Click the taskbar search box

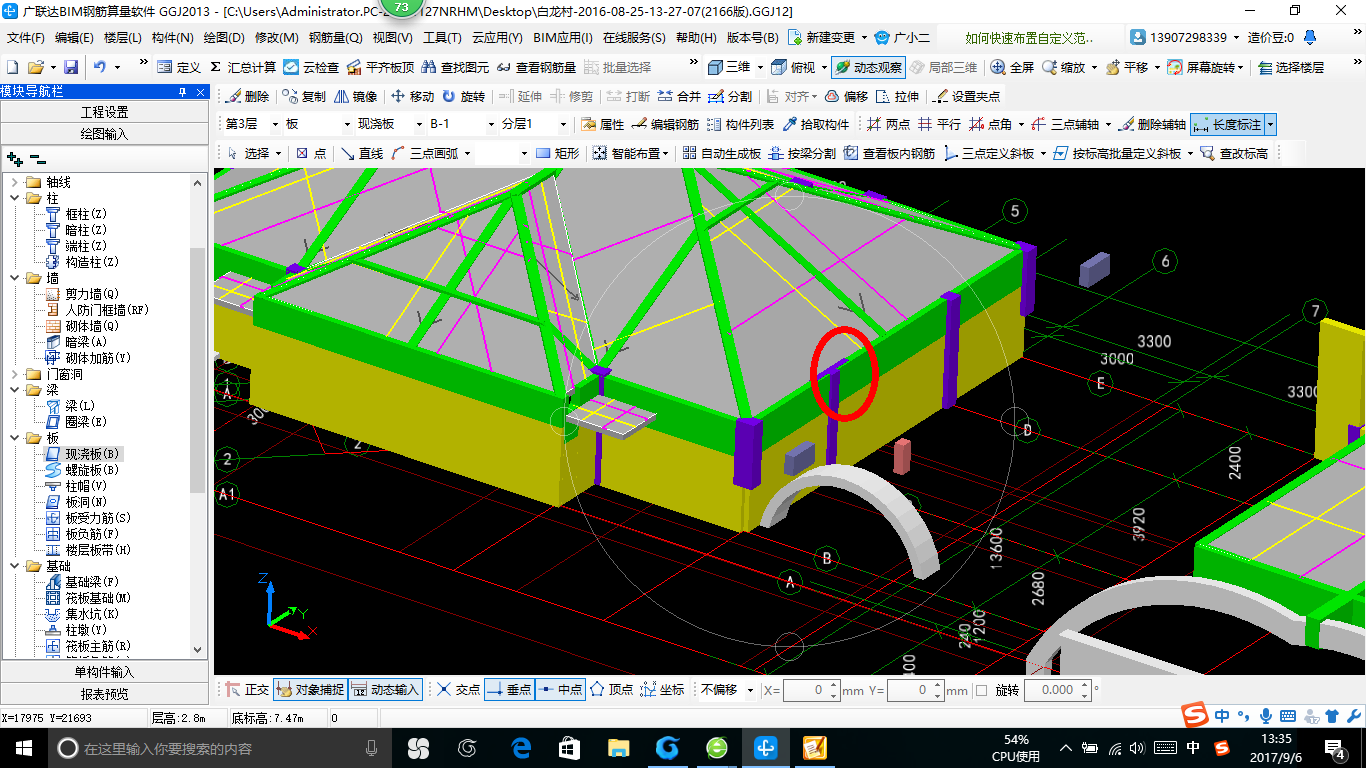(220, 747)
